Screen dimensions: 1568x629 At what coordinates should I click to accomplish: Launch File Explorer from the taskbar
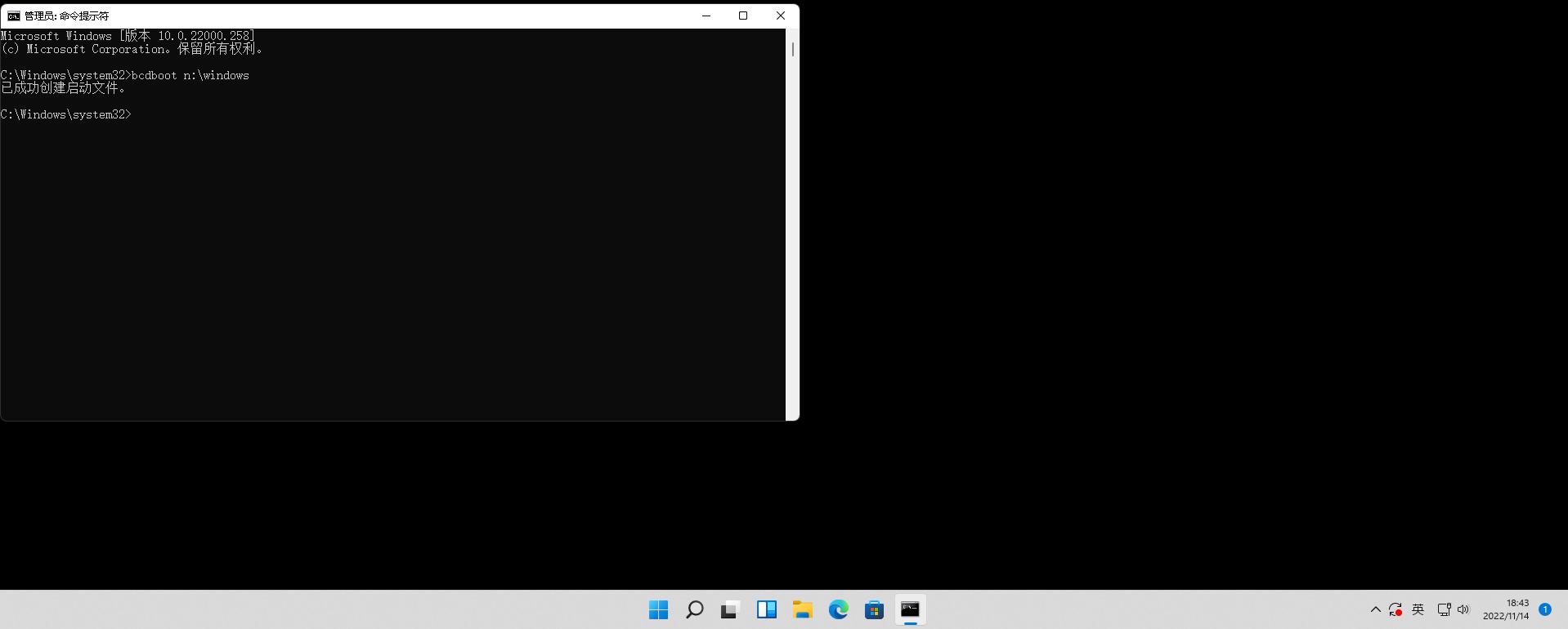(802, 609)
